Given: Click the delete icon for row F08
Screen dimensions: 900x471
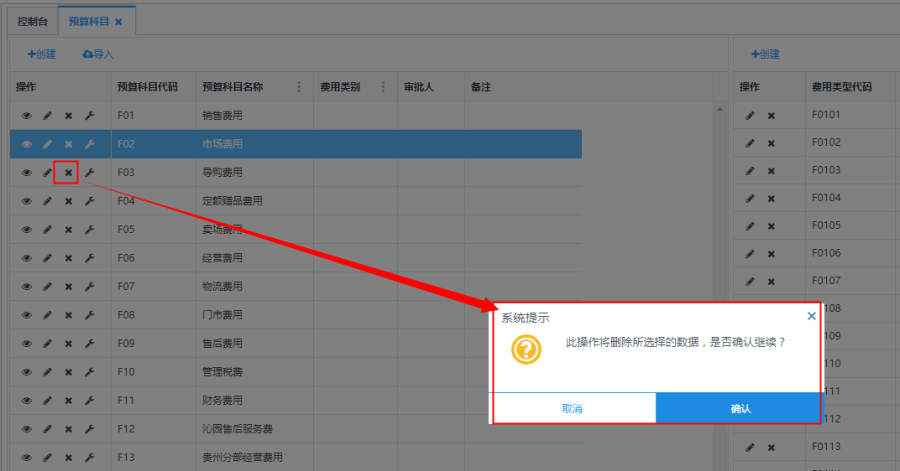Looking at the screenshot, I should [68, 315].
